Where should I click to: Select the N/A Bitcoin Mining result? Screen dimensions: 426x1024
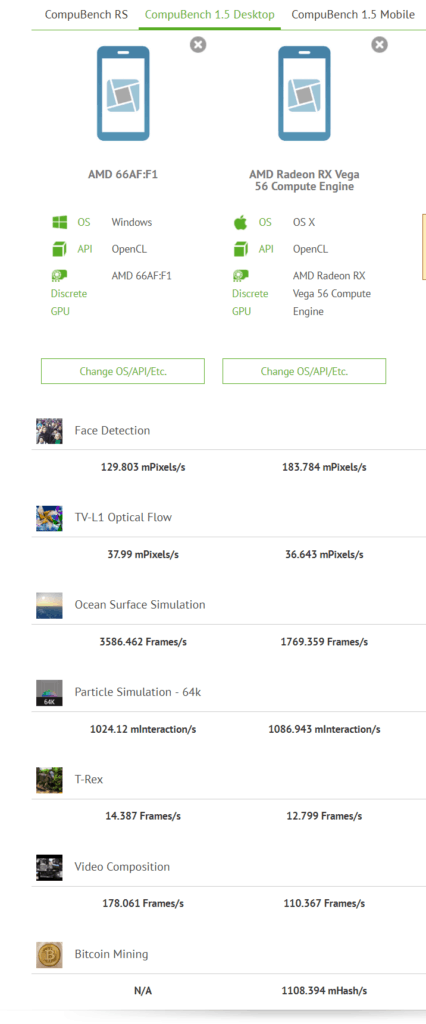[x=142, y=991]
